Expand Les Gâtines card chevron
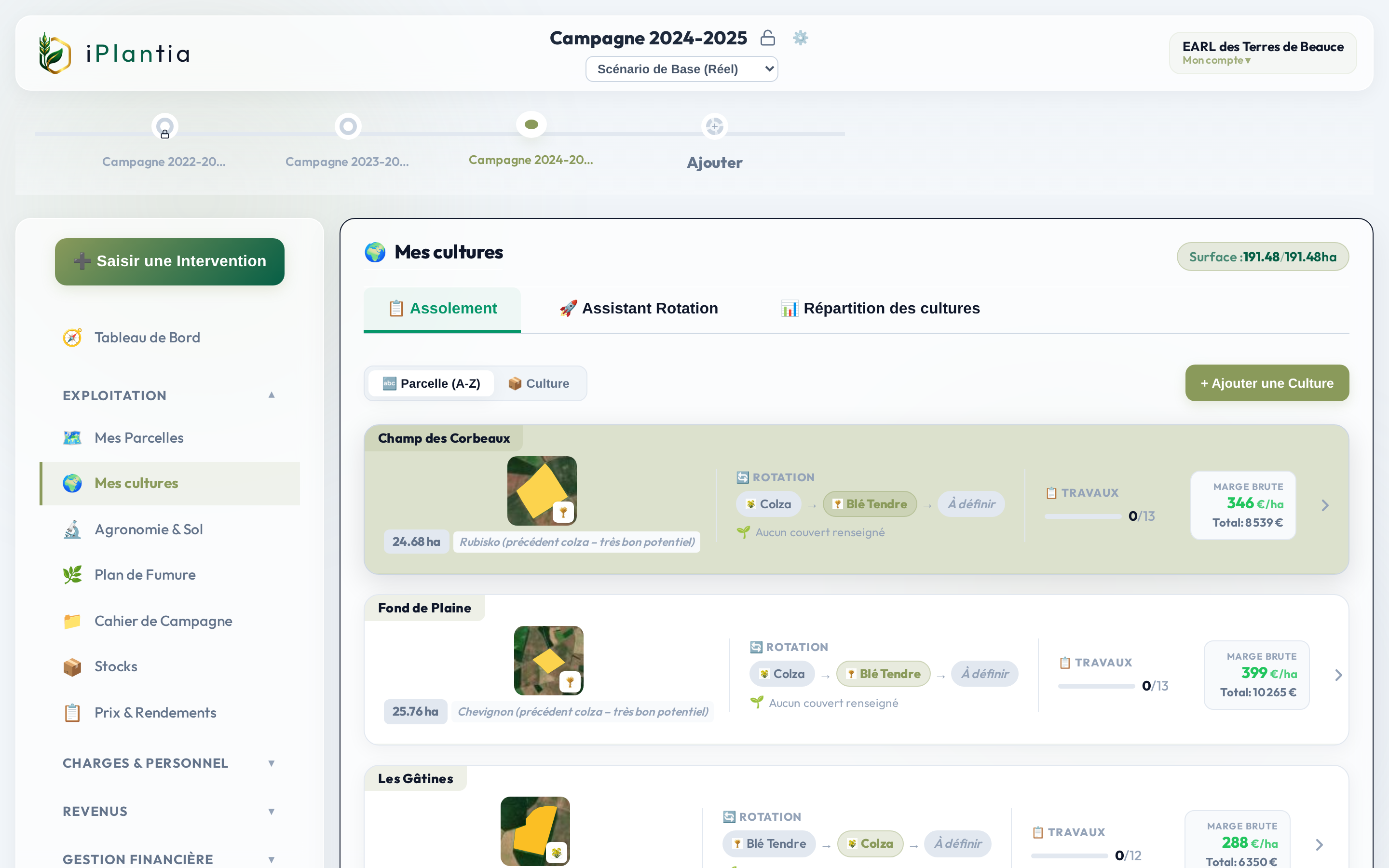 pyautogui.click(x=1319, y=844)
